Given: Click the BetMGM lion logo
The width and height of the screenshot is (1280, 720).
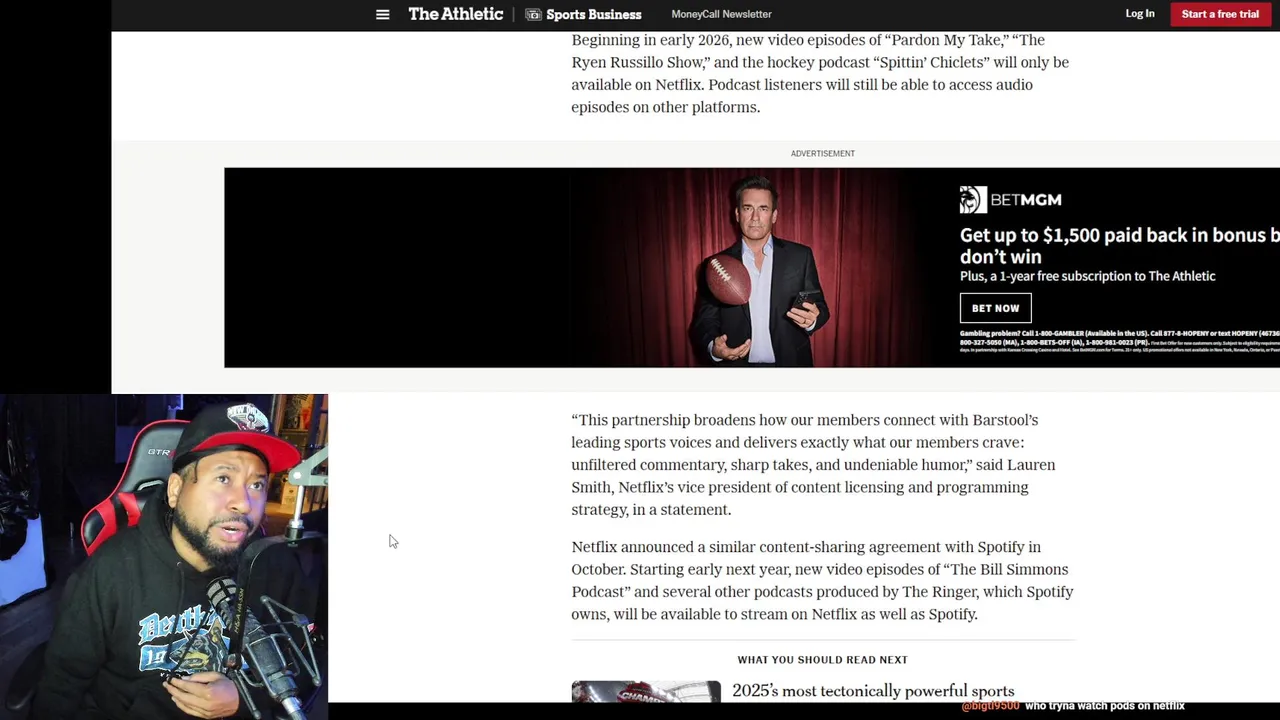Looking at the screenshot, I should (973, 200).
